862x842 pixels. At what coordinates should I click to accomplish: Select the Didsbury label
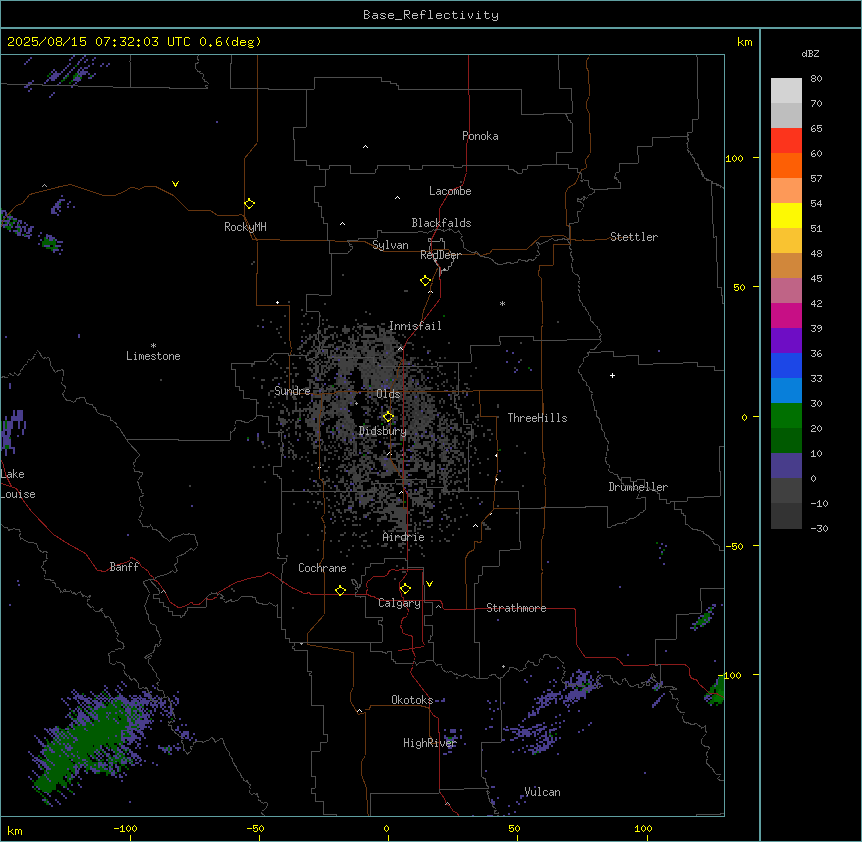(x=383, y=431)
